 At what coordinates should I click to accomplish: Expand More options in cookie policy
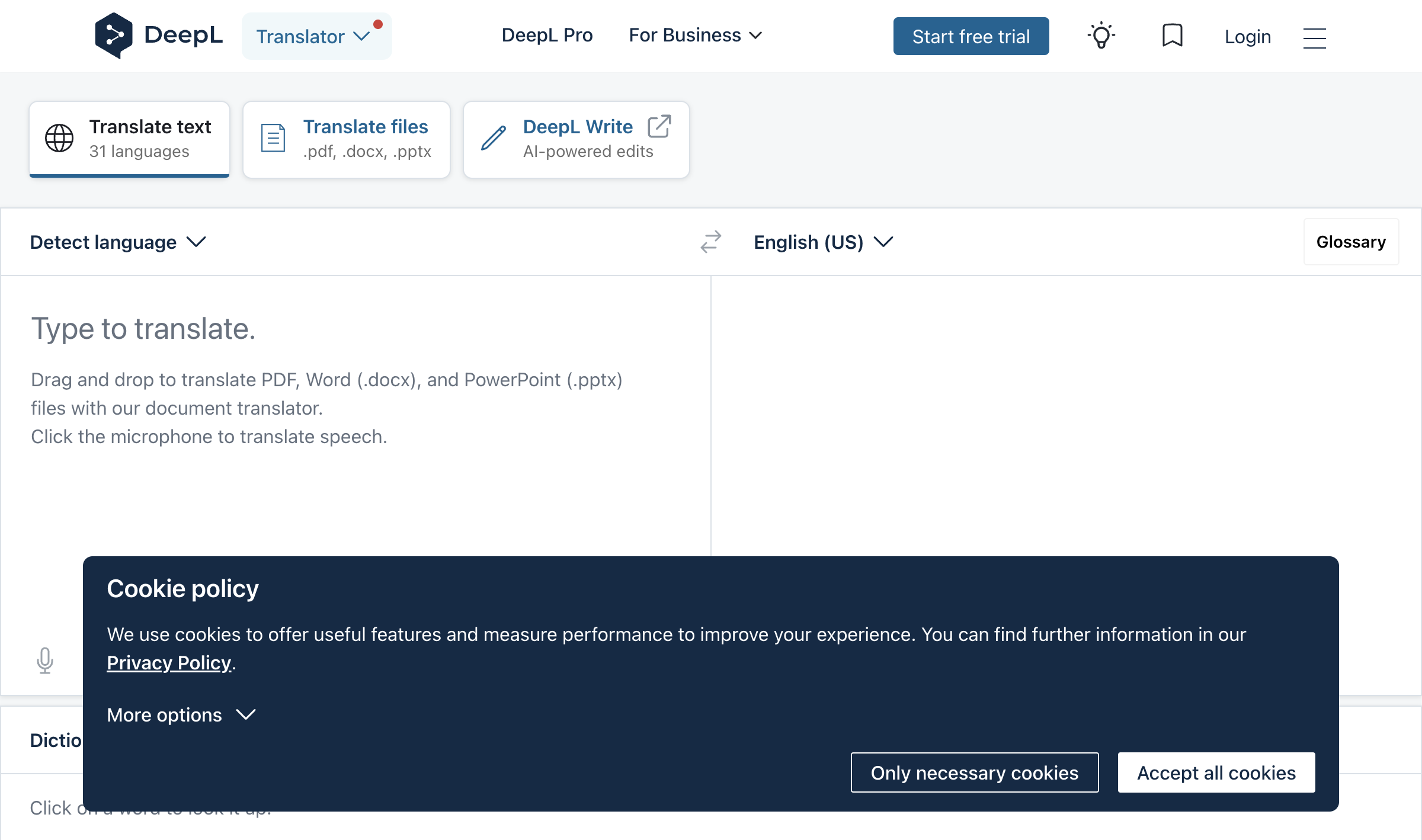tap(181, 715)
